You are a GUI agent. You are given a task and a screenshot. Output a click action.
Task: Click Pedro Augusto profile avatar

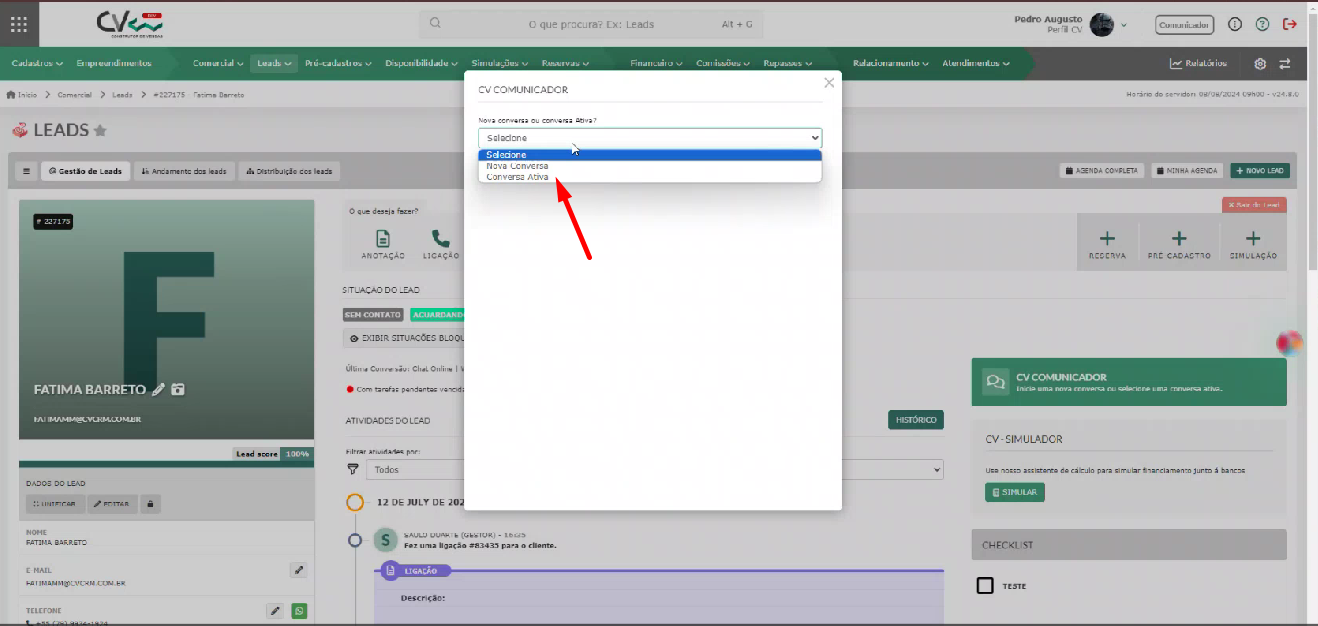pos(1102,25)
